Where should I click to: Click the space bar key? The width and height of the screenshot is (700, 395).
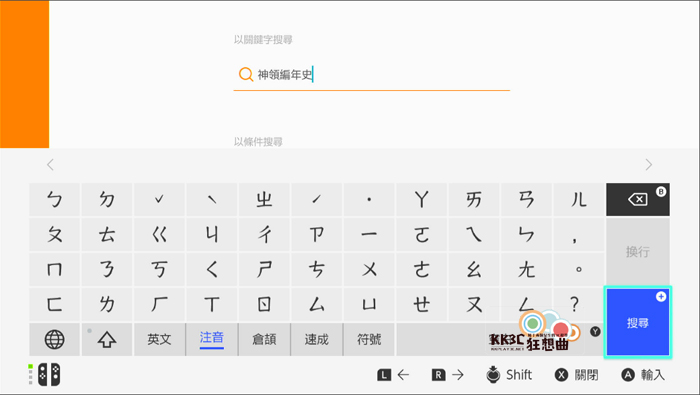(x=499, y=339)
